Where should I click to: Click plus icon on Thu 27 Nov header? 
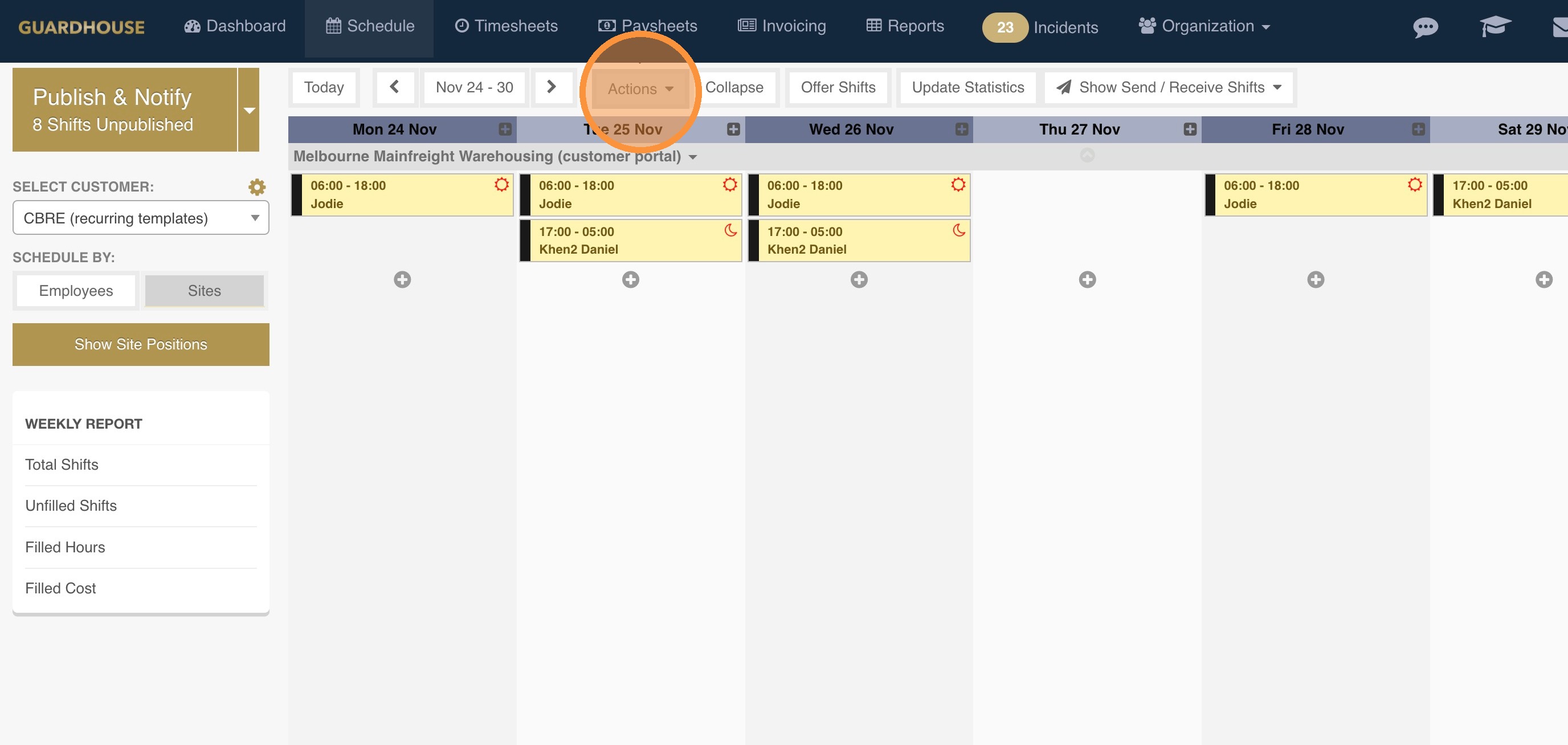click(x=1190, y=129)
